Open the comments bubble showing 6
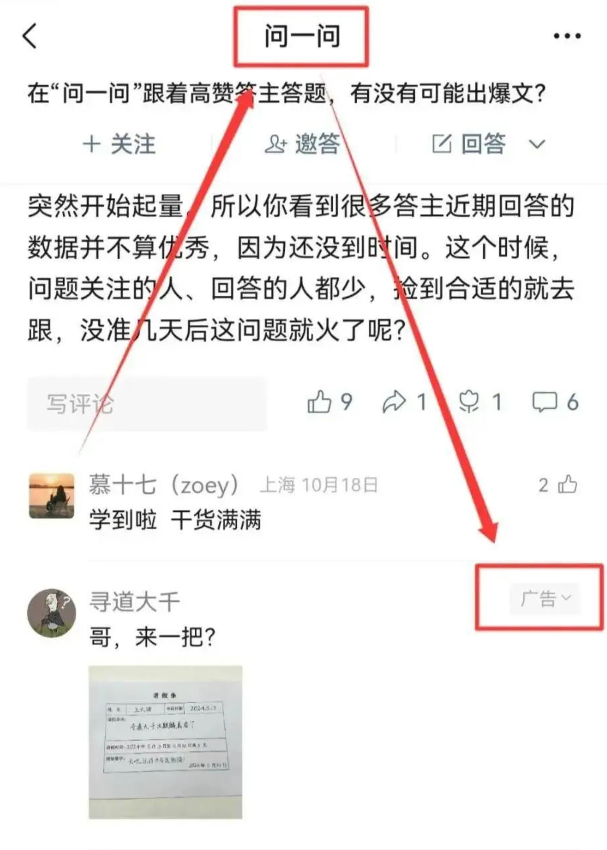Viewport: 607px width, 850px height. 544,402
